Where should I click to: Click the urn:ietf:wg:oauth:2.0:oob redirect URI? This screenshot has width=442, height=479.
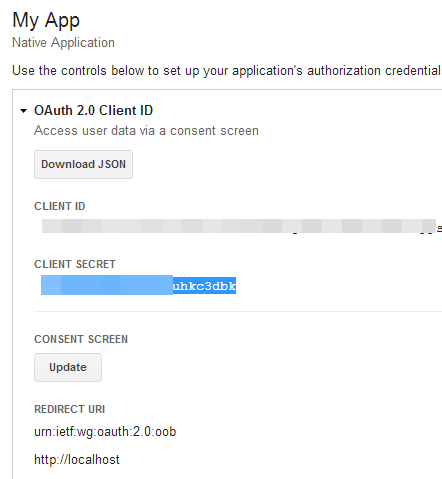coord(105,432)
